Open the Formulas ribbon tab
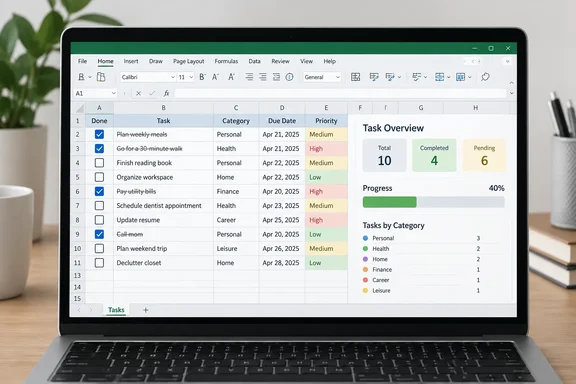Viewport: 576px width, 384px height. pyautogui.click(x=226, y=61)
